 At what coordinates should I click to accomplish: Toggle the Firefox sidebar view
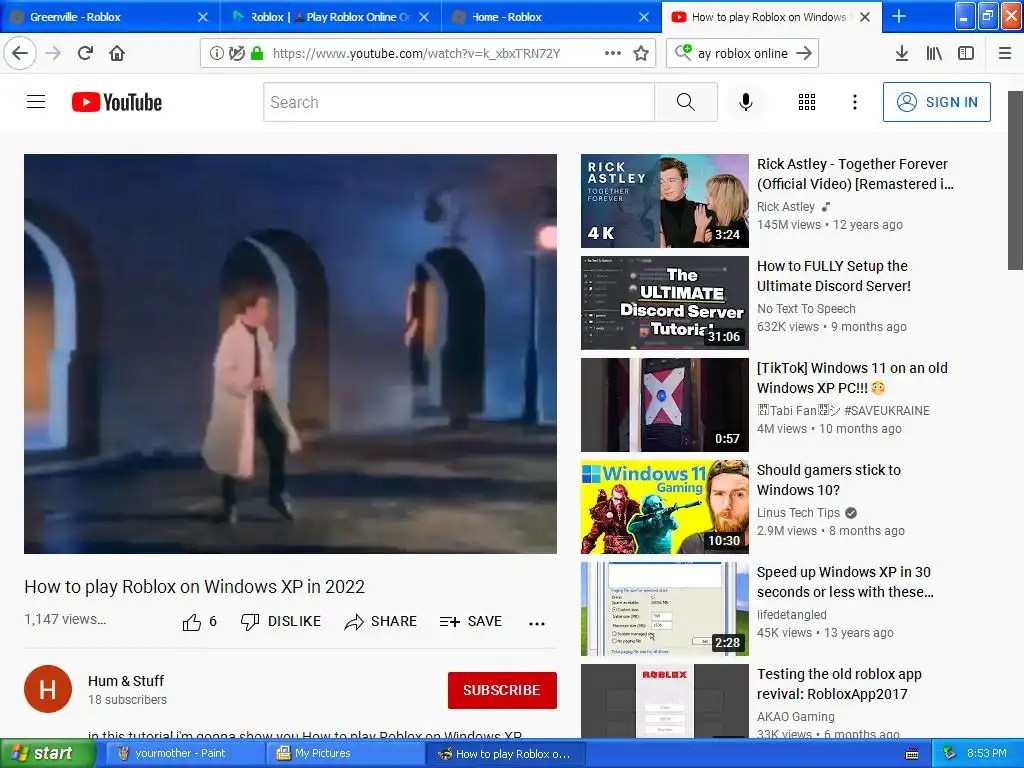pos(966,54)
